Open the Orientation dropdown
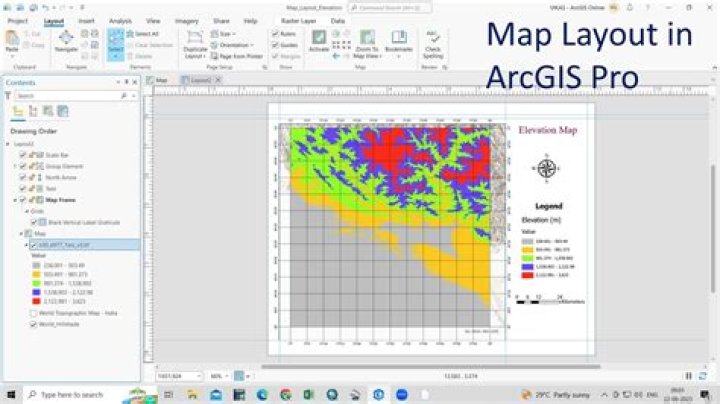Viewport: 720px width, 404px height. pyautogui.click(x=232, y=45)
